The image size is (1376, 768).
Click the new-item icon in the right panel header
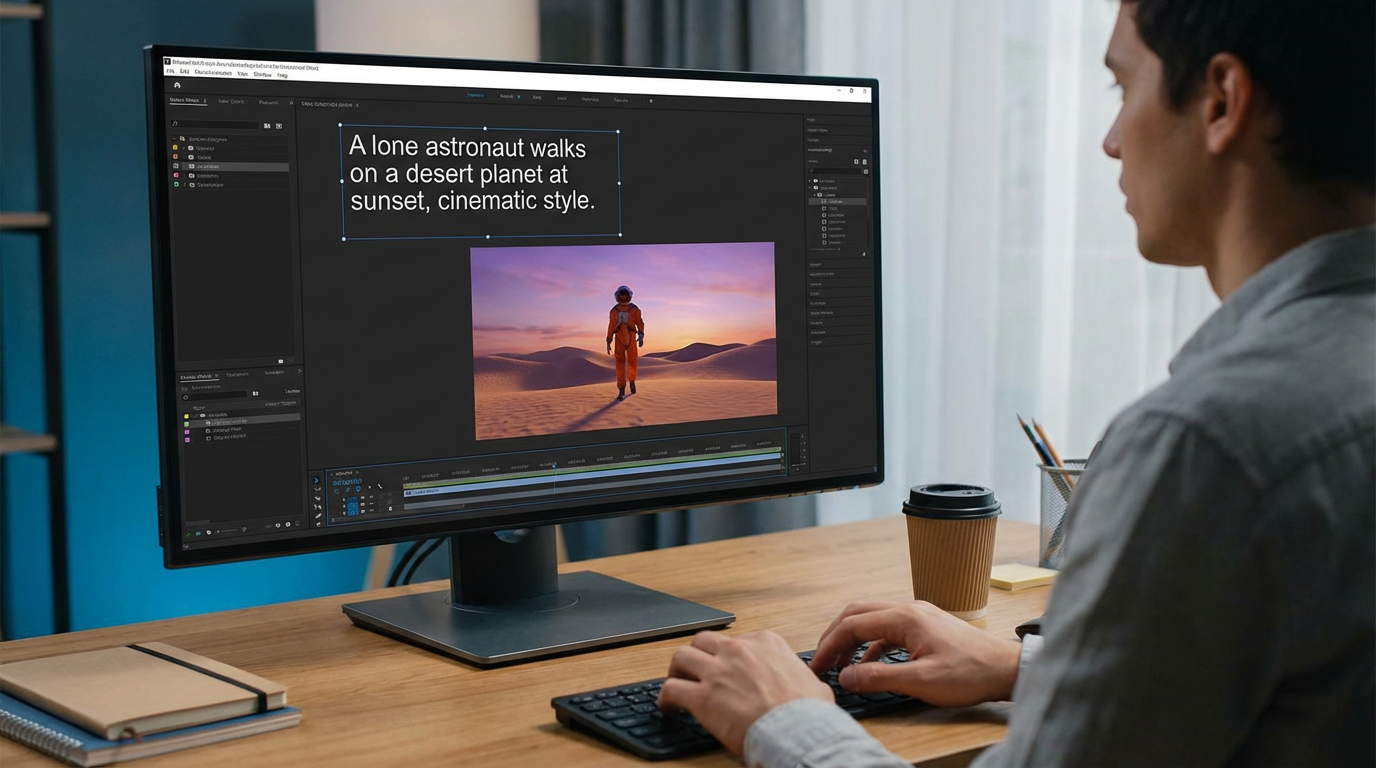pos(856,161)
